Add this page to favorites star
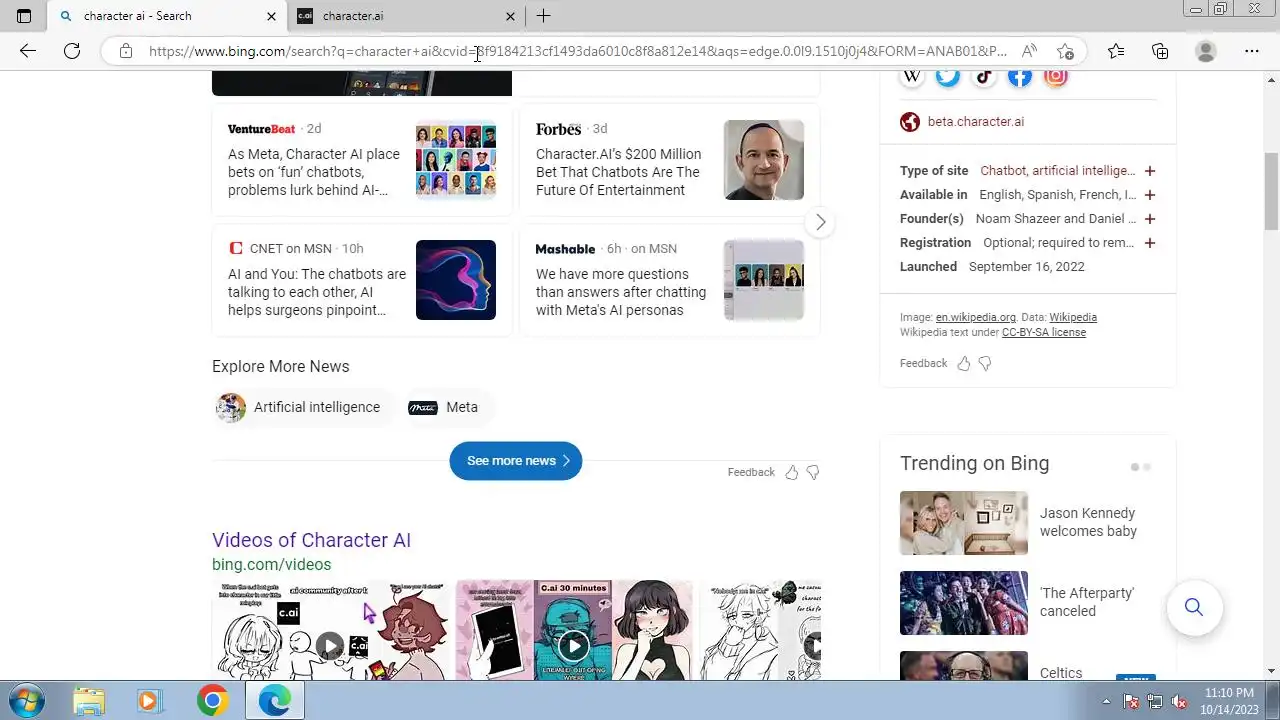Screen dimensions: 1280x720 [x=1065, y=51]
